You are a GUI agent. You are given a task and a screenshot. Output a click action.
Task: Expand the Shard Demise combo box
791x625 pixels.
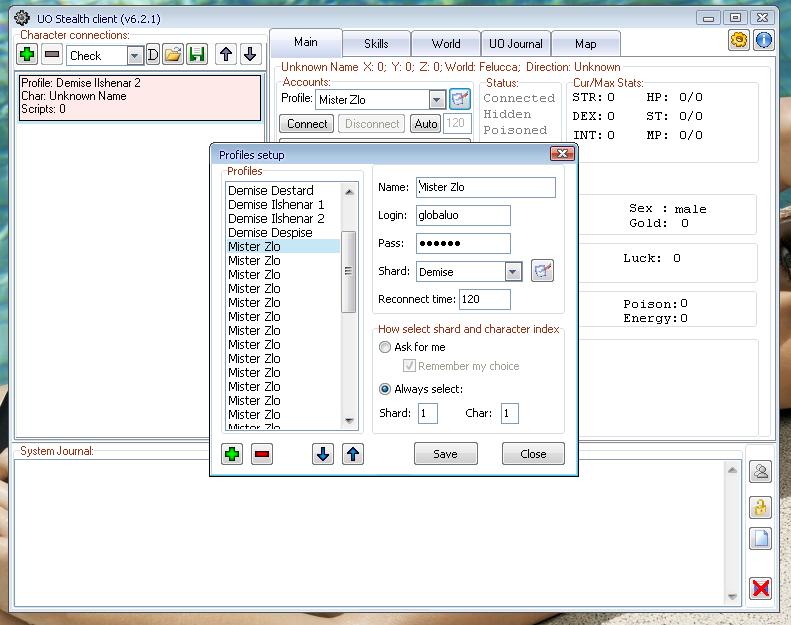click(x=513, y=272)
